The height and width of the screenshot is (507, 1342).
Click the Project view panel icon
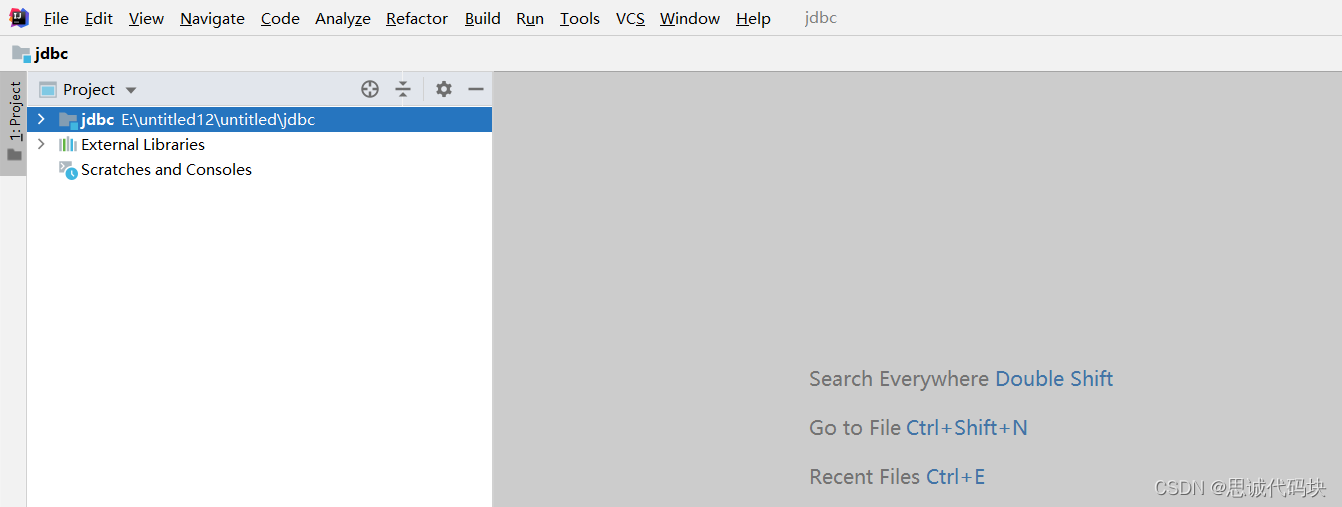point(48,89)
